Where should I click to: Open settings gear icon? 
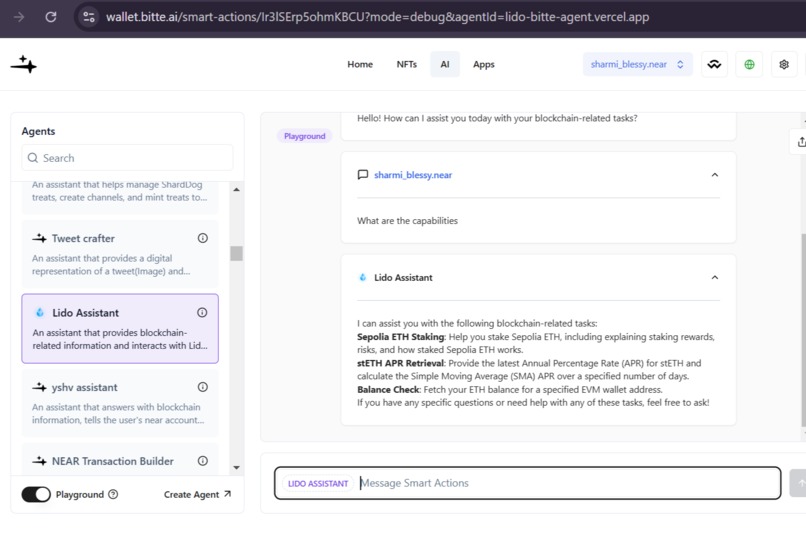click(x=783, y=64)
